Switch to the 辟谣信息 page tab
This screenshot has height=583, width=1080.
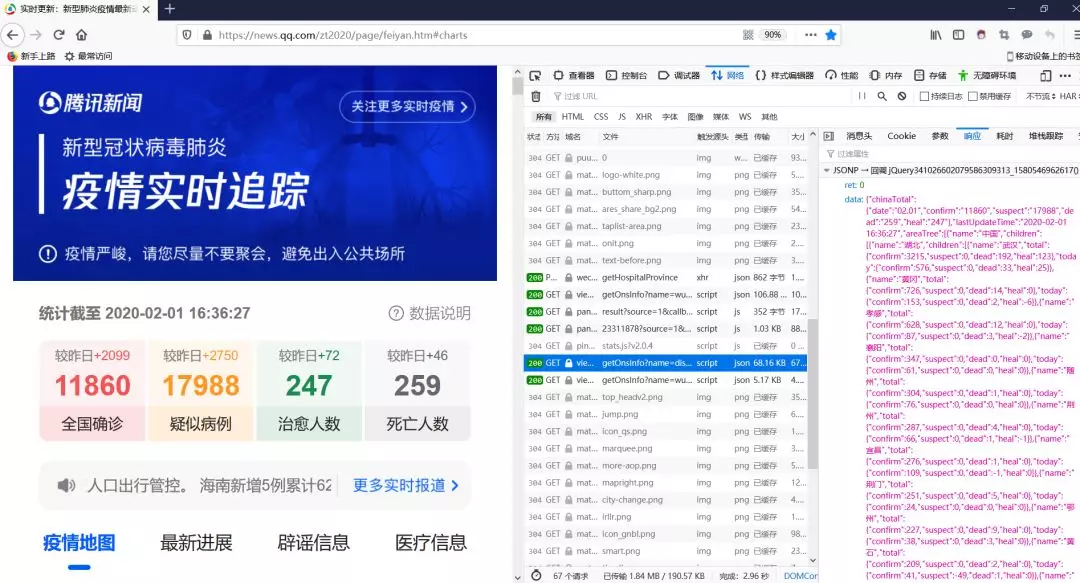click(x=313, y=543)
